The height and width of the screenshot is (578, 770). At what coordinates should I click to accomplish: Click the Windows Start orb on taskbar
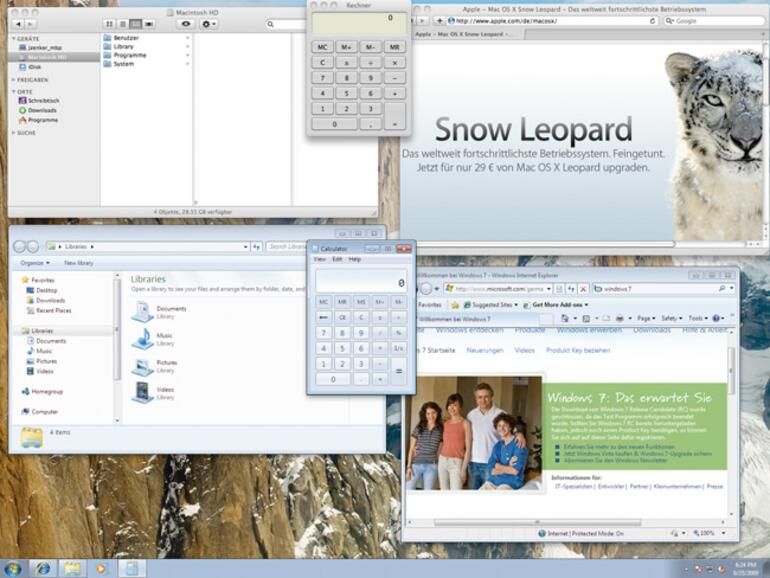click(x=12, y=569)
